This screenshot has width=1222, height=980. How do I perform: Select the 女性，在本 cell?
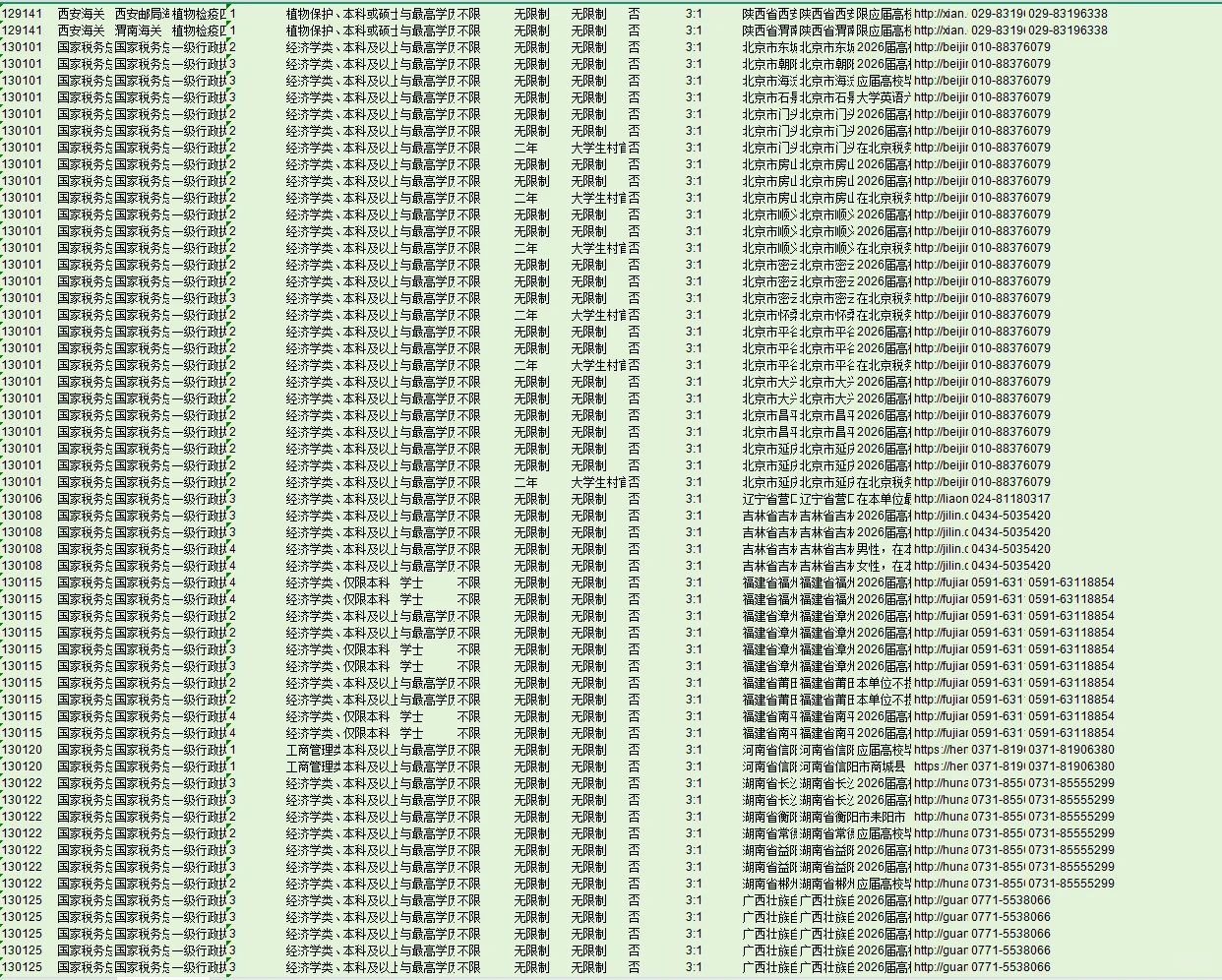[884, 566]
